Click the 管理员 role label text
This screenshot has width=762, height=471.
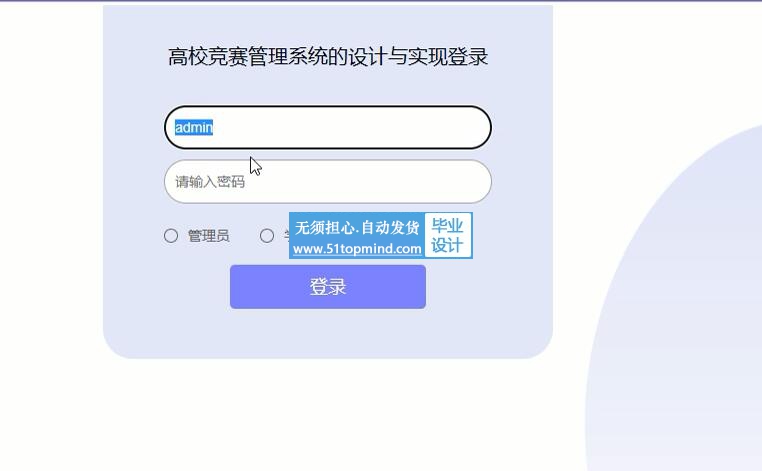point(208,236)
